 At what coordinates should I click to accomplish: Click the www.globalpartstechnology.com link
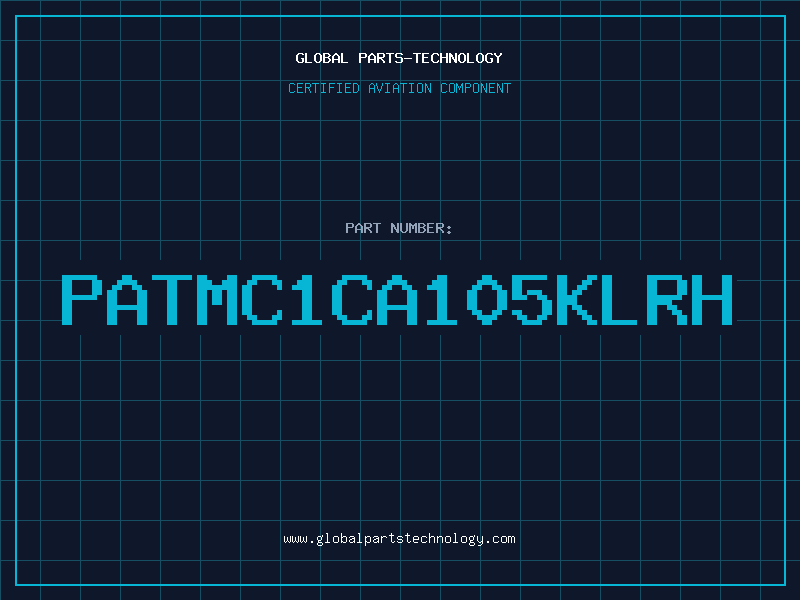[x=399, y=539]
